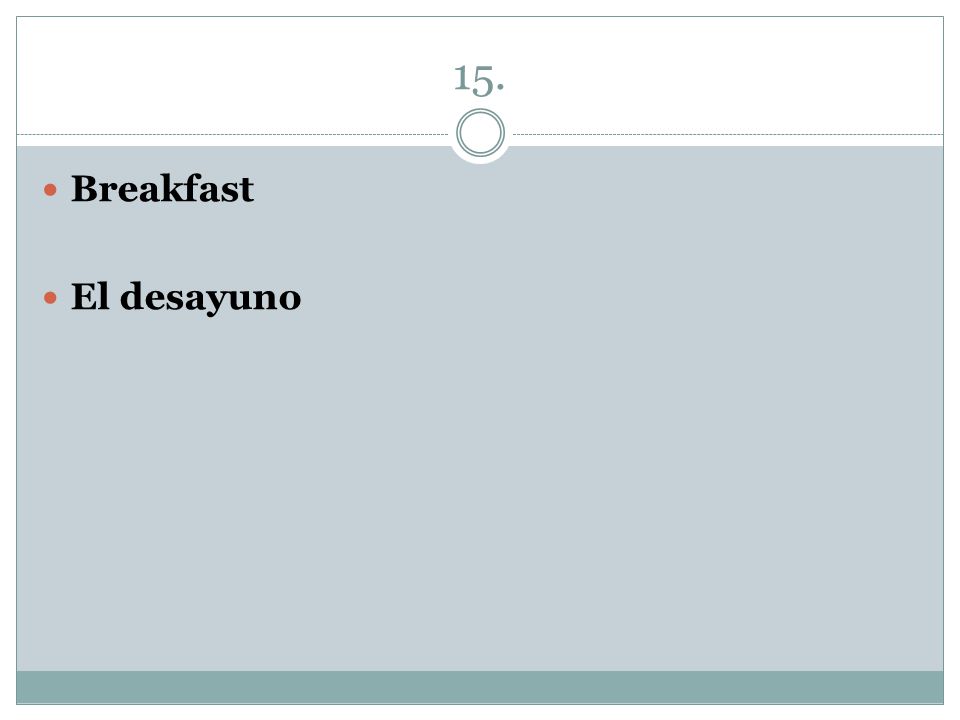This screenshot has width=960, height=720.
Task: Click the slide title "15."
Action: (479, 80)
